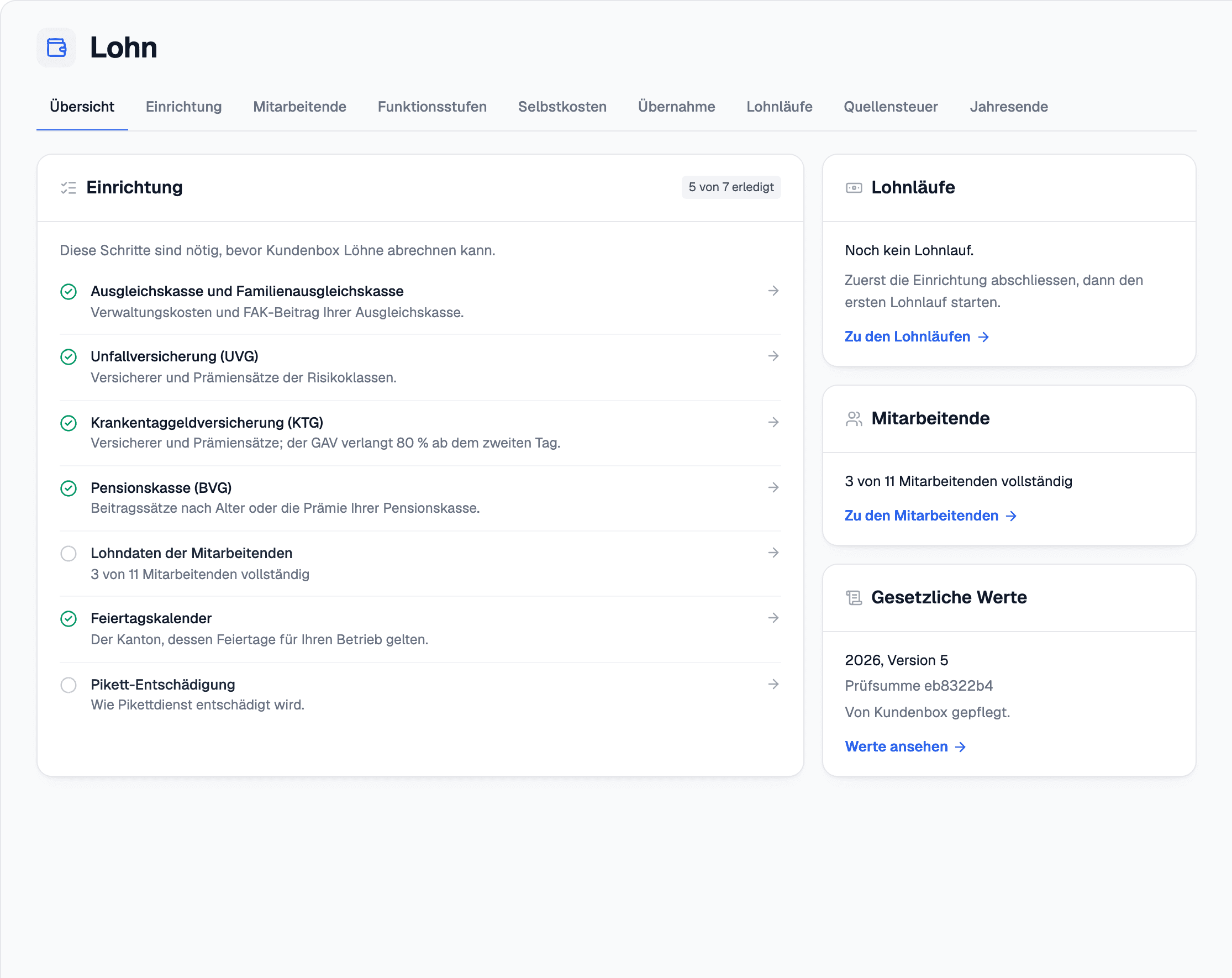Click the green check for Unfallversicherung (UVG)
This screenshot has width=1232, height=978.
pyautogui.click(x=69, y=357)
